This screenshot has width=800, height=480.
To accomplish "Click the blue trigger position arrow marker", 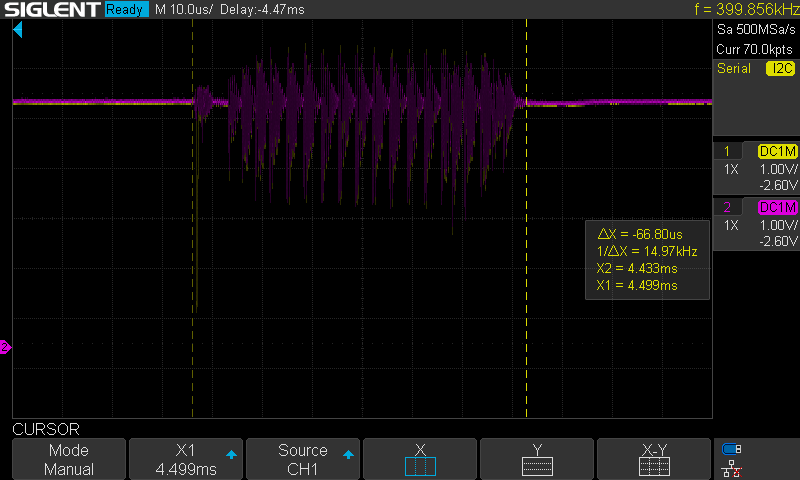I will 18,30.
